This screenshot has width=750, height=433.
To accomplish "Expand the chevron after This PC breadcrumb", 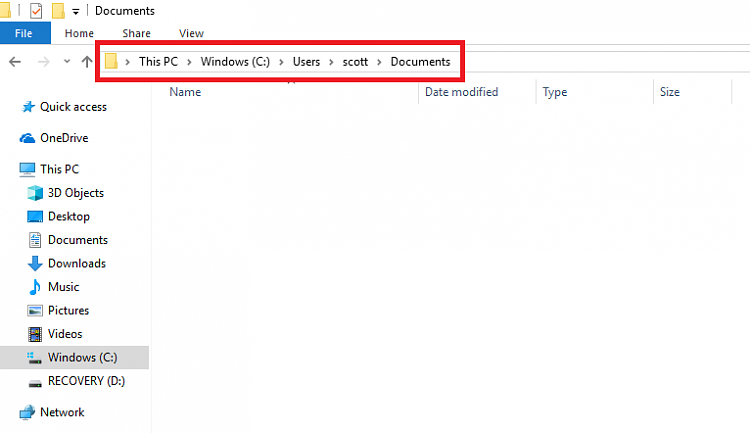I will click(x=189, y=62).
